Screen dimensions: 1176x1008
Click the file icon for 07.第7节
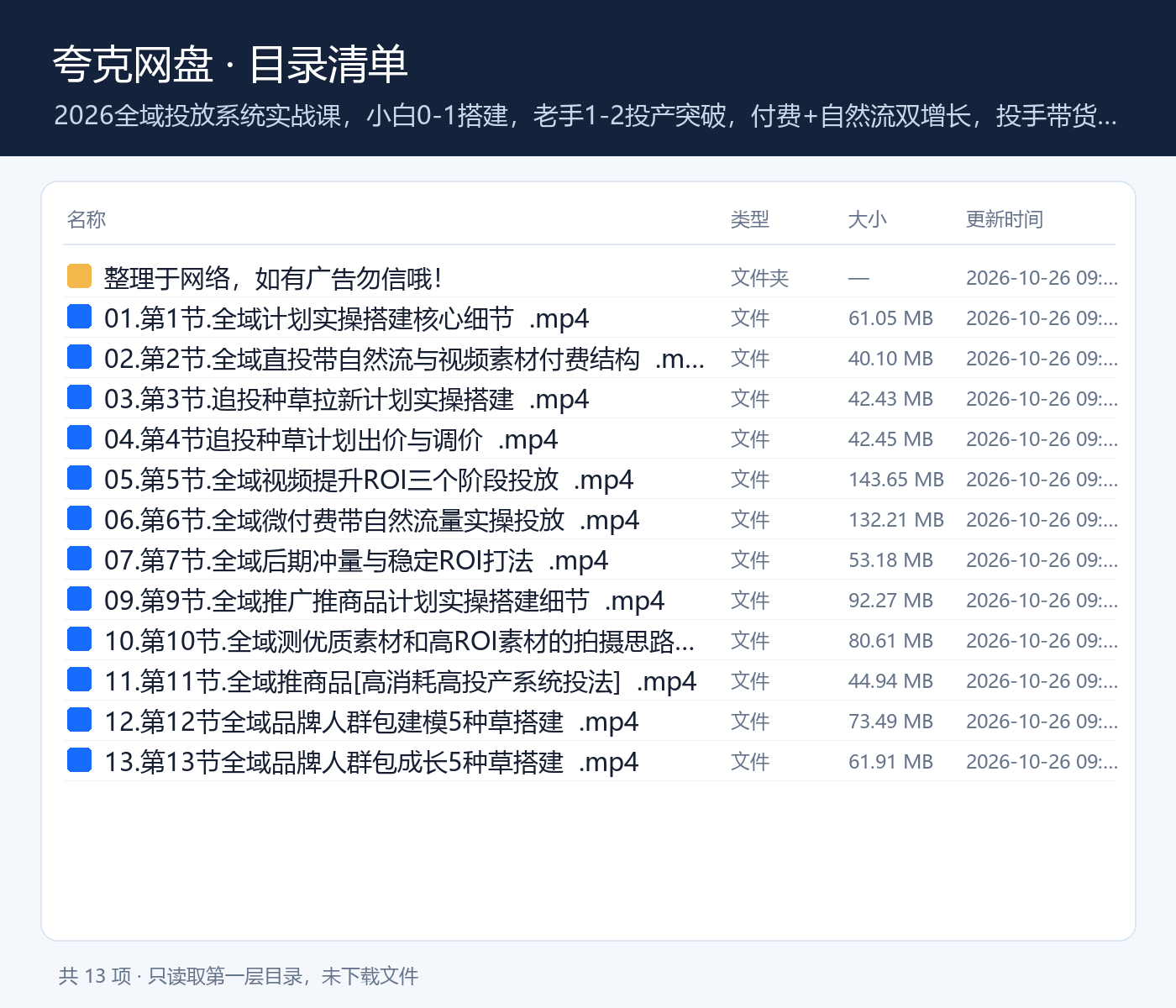click(x=79, y=559)
